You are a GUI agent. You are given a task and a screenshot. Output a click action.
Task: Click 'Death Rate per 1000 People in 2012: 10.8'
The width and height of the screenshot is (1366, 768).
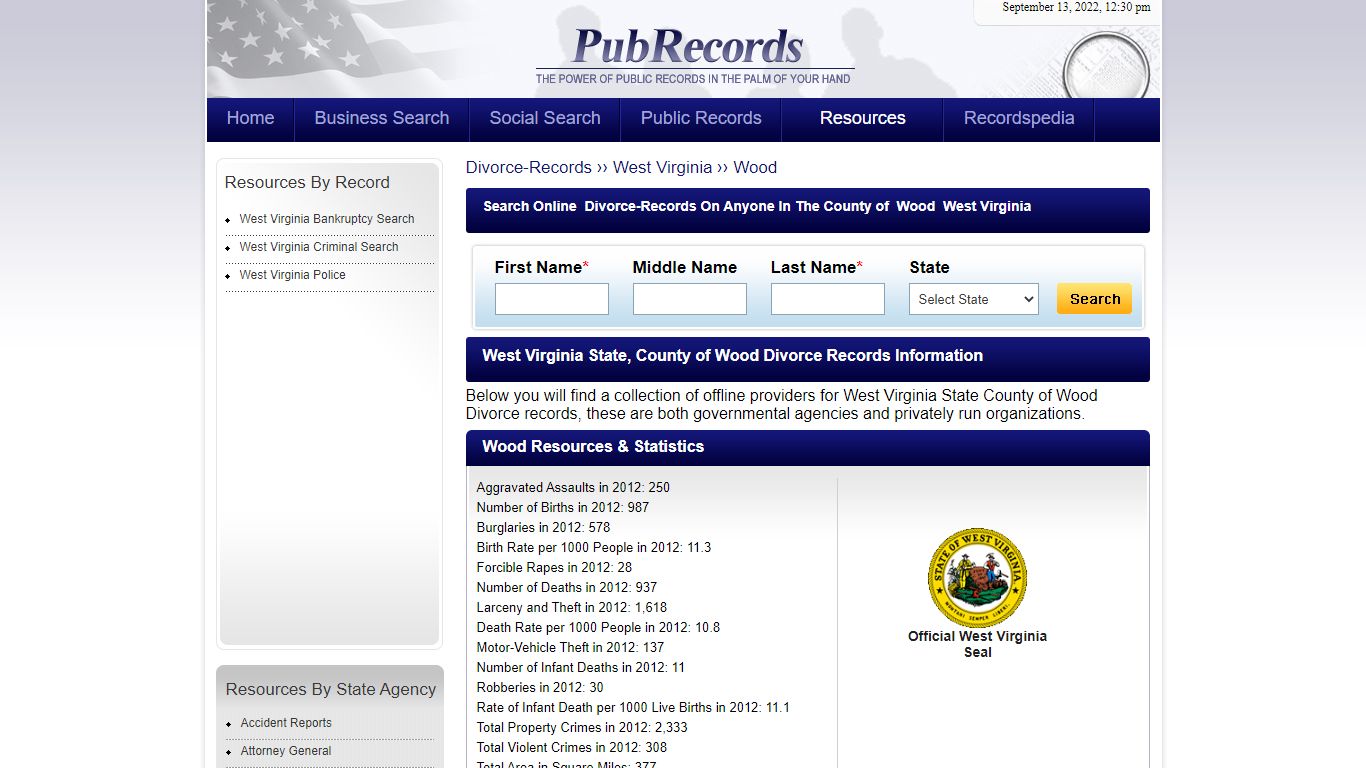coord(598,628)
